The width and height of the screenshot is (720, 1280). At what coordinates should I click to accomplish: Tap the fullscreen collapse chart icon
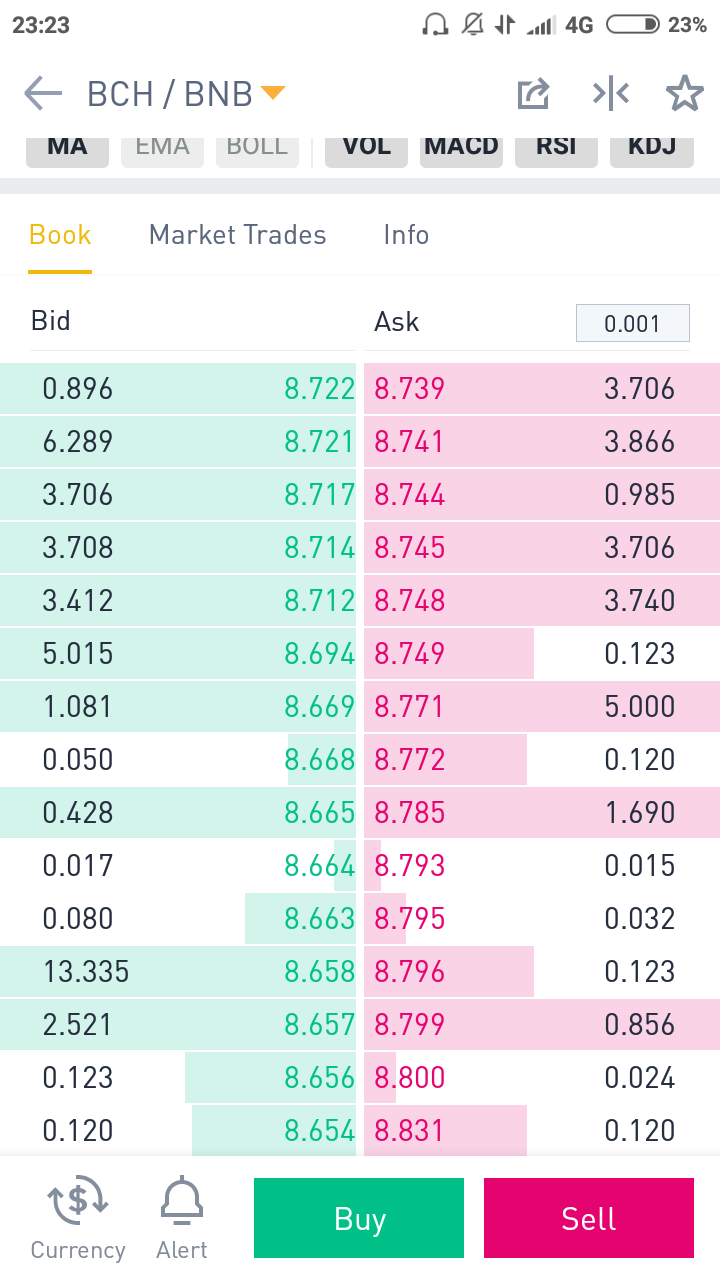coord(610,94)
